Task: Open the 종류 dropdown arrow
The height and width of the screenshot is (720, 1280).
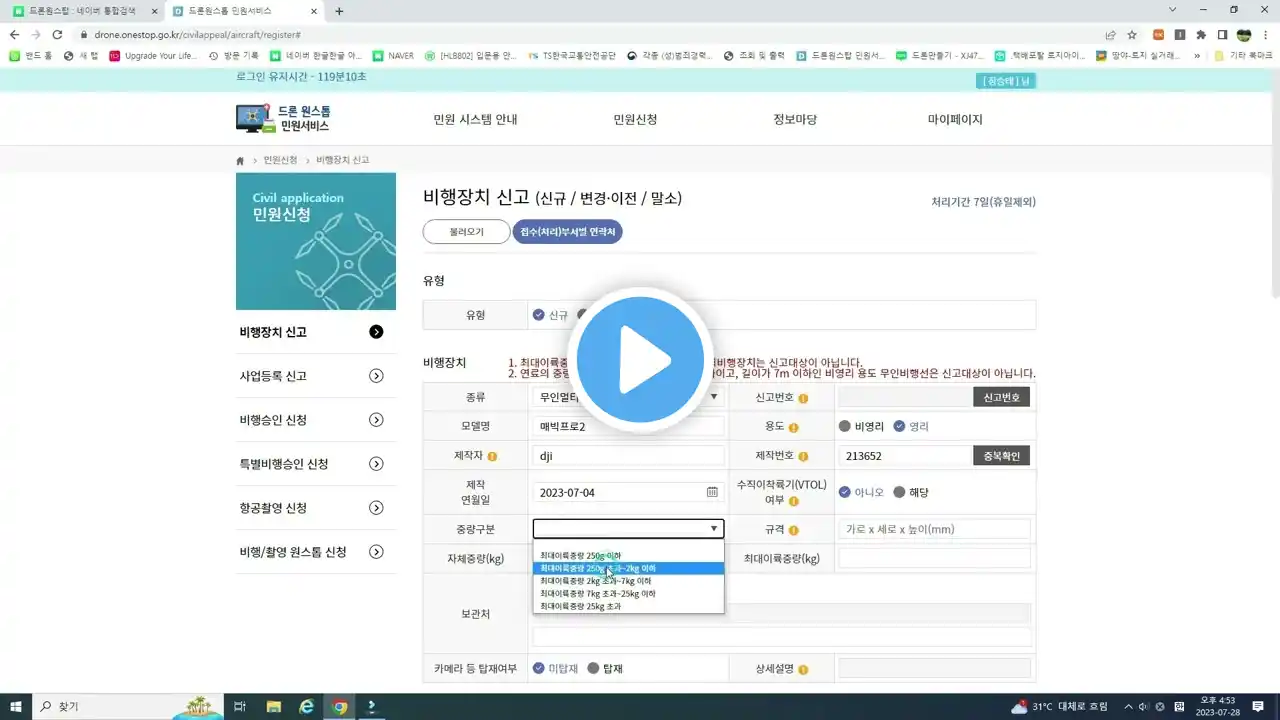Action: tap(714, 397)
